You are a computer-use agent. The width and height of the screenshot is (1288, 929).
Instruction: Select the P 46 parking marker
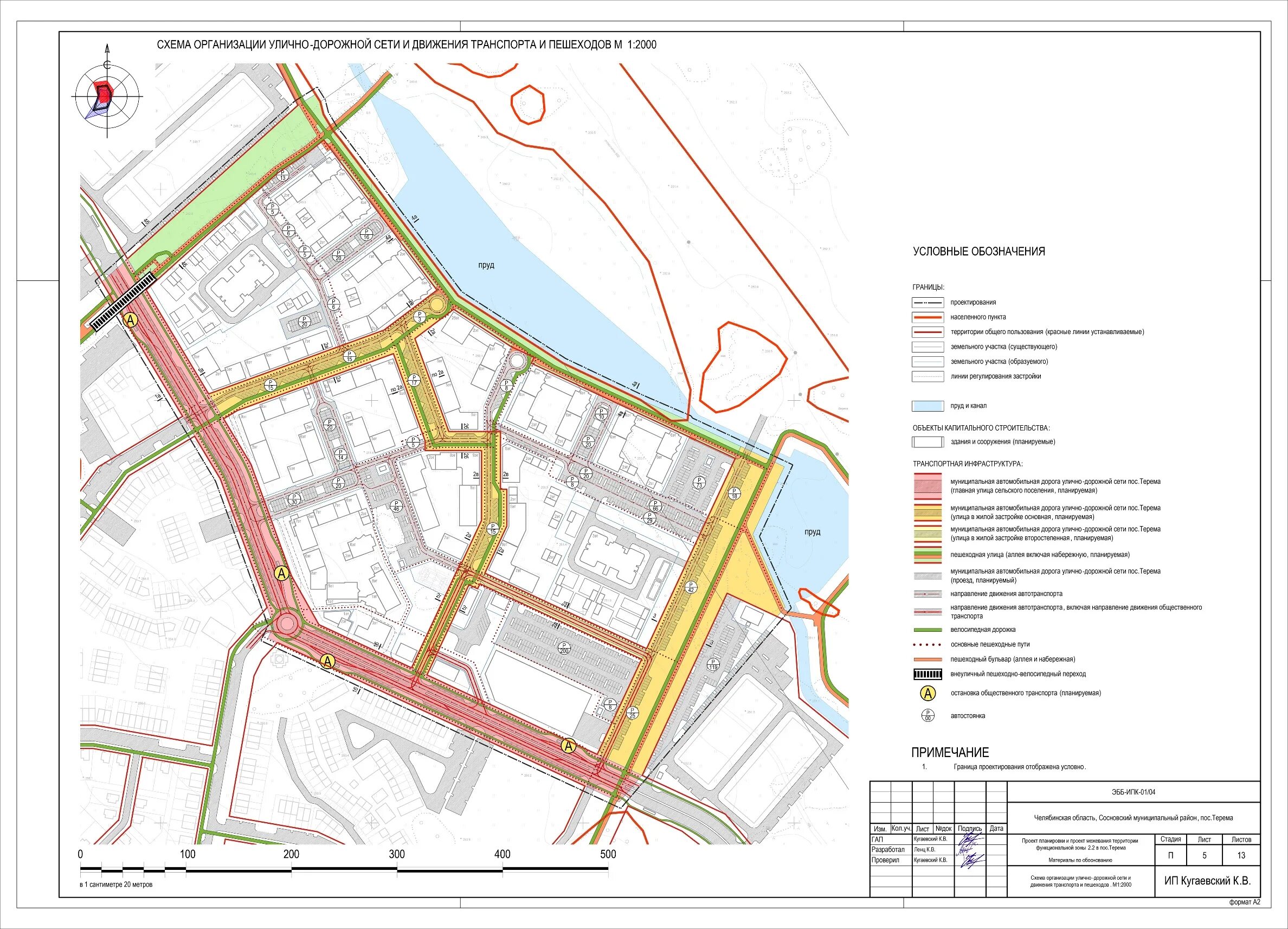(x=396, y=505)
